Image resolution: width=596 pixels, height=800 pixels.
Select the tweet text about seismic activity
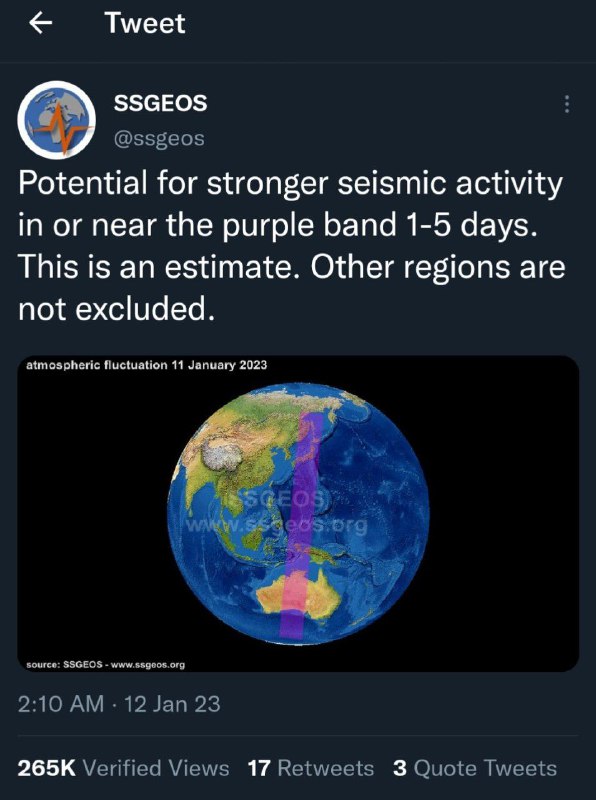[292, 245]
